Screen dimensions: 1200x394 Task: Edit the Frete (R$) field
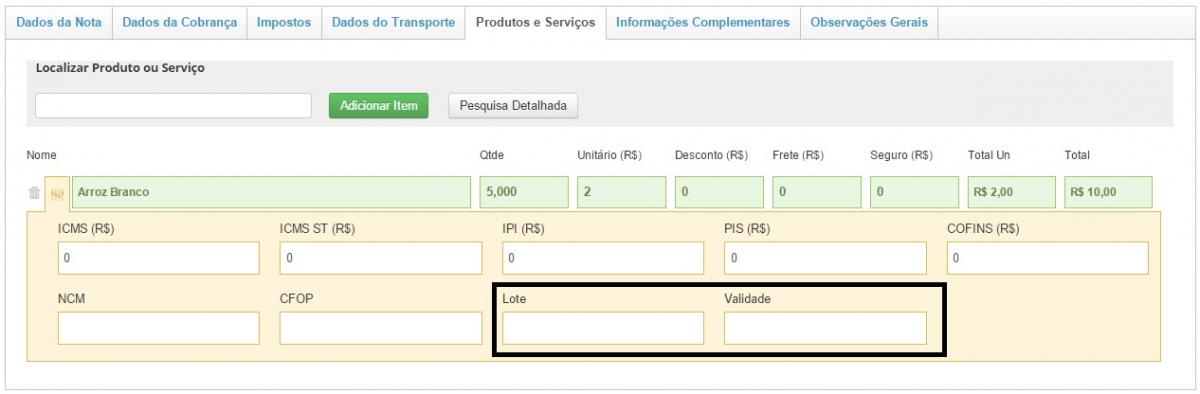816,192
